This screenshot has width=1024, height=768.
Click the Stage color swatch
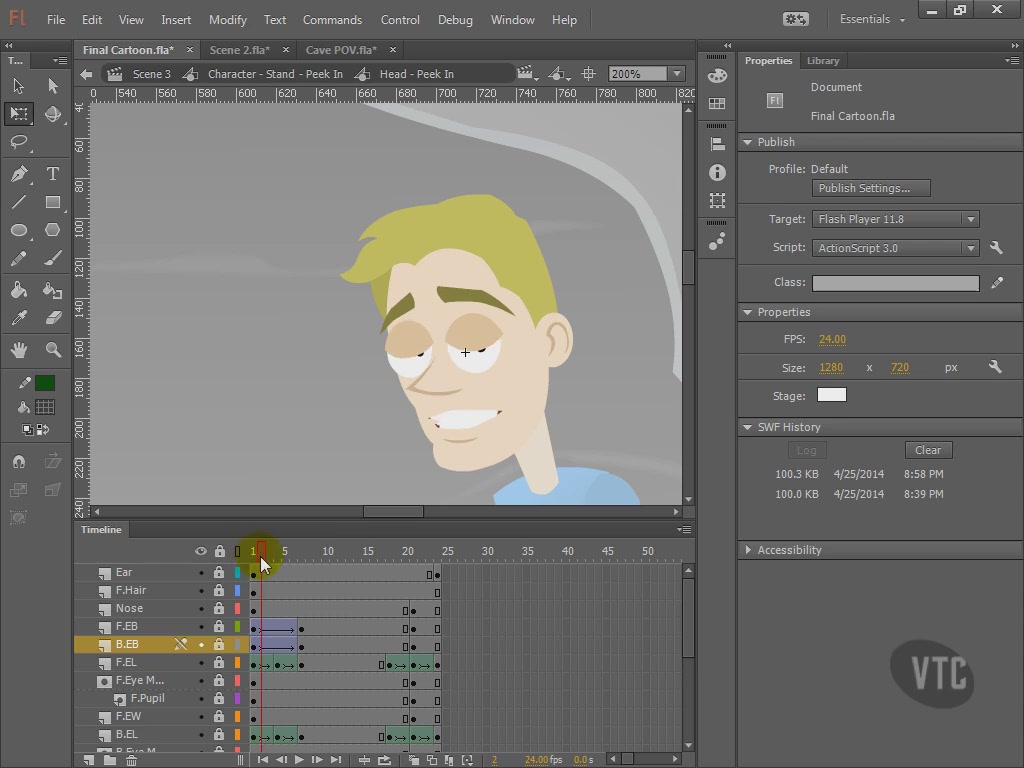click(831, 395)
